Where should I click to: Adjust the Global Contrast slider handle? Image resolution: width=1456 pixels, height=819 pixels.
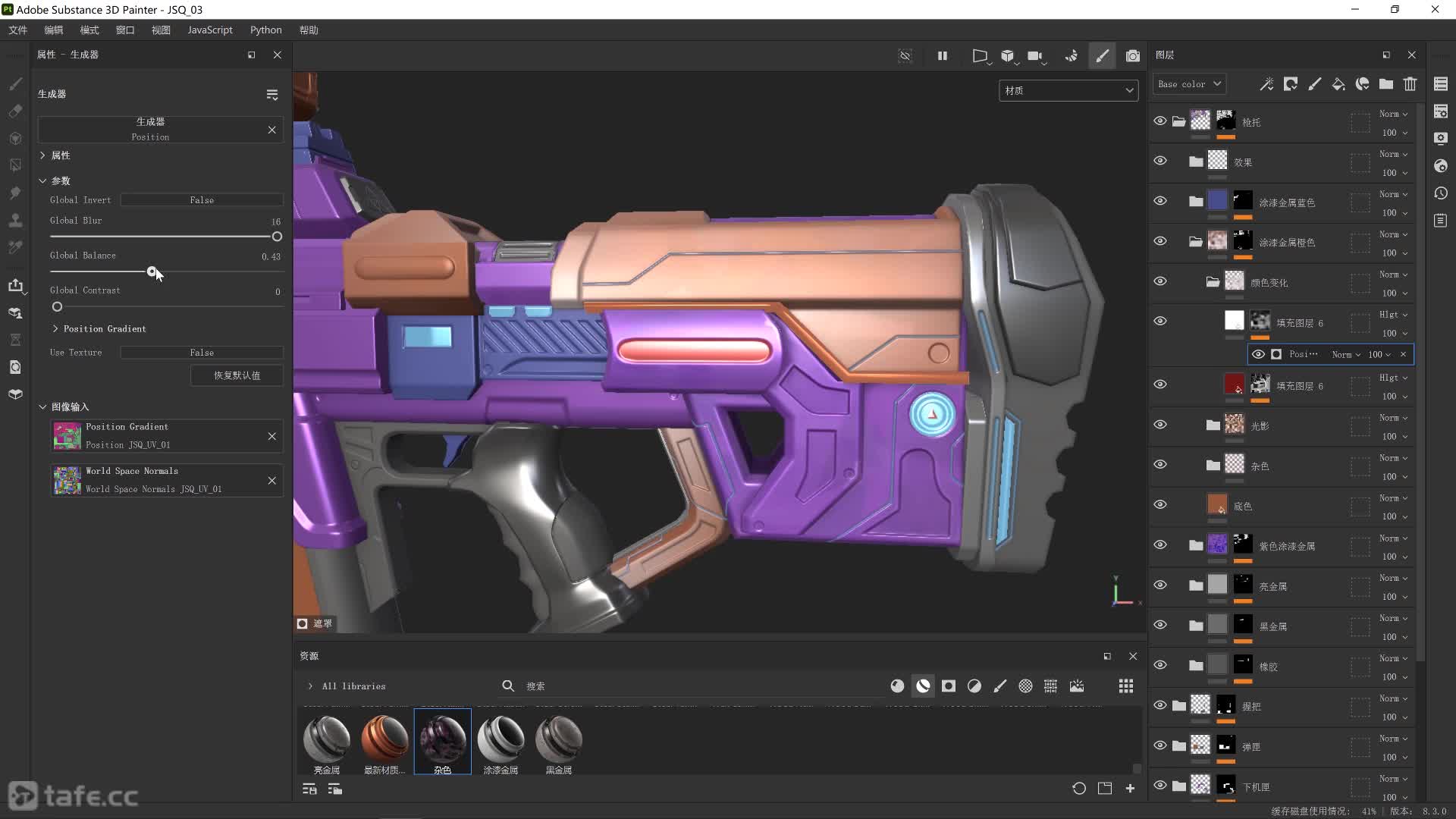(57, 306)
